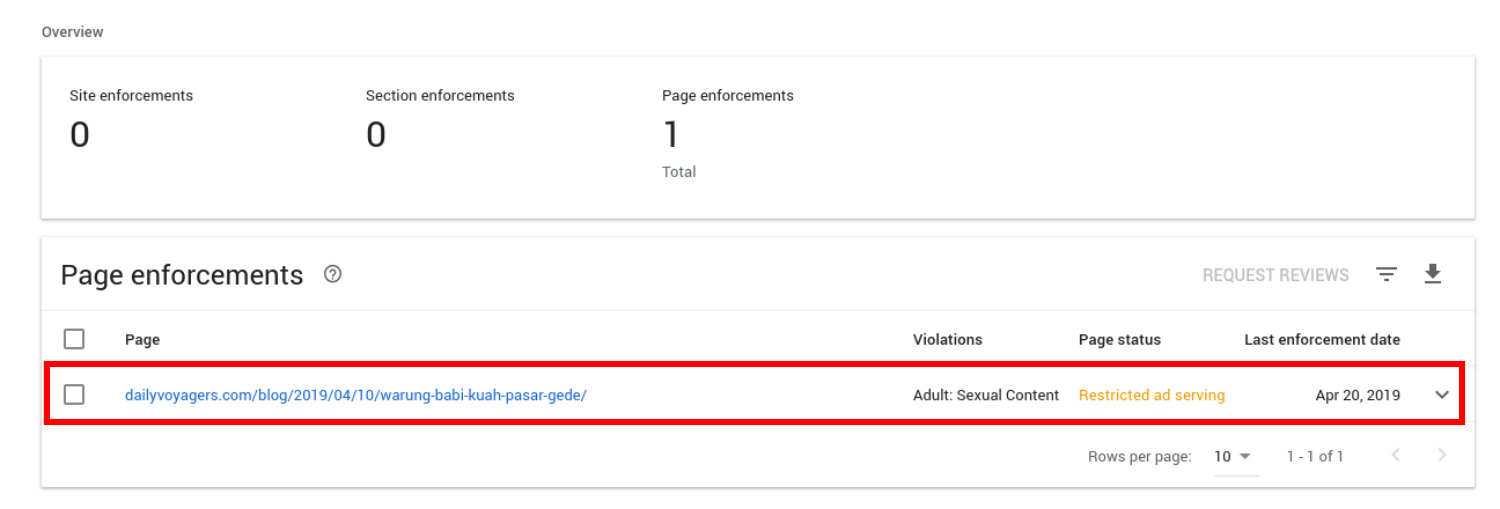
Task: Click the Overview heading
Action: [72, 32]
